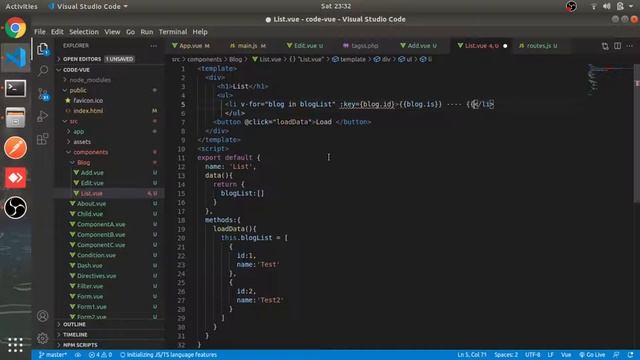
Task: Click the editor vertical scrollbar
Action: pos(637,133)
